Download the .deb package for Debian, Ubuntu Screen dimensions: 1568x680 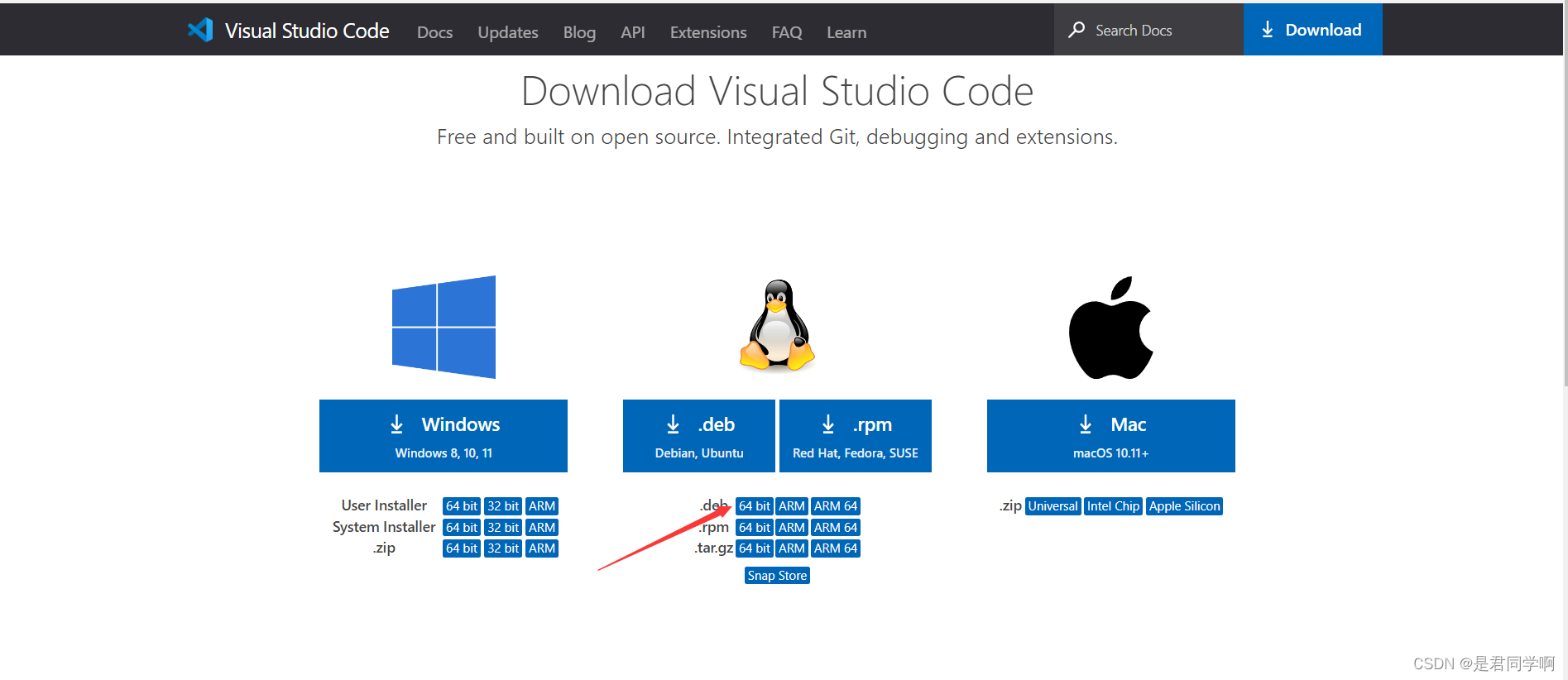coord(699,436)
